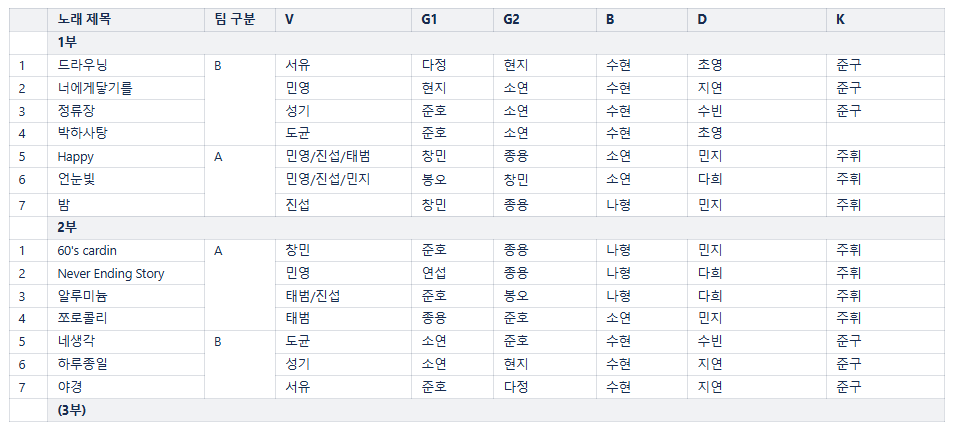Click the 민영/진섭/태범 vocal cell
959x428 pixels.
(328, 156)
